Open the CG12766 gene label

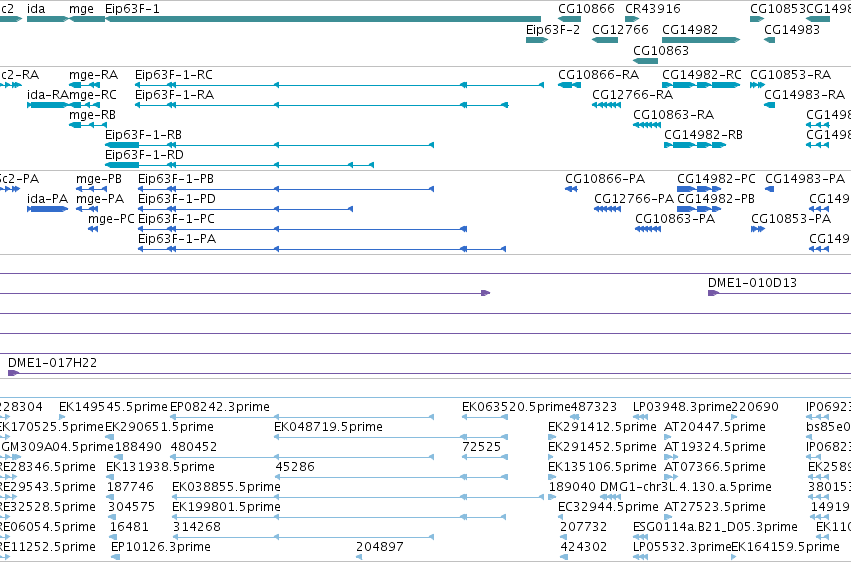(x=620, y=29)
